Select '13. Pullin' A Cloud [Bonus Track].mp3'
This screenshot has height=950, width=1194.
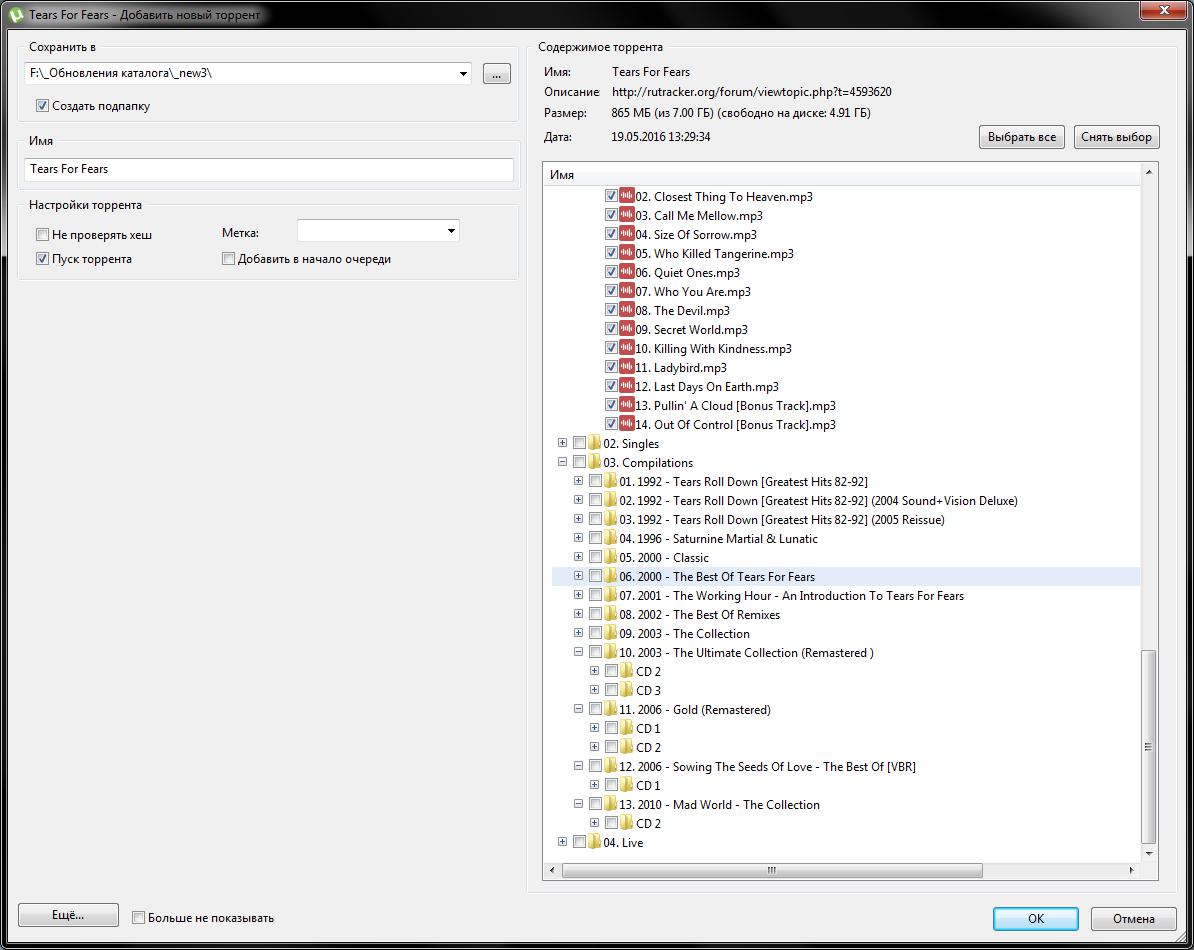click(x=735, y=406)
